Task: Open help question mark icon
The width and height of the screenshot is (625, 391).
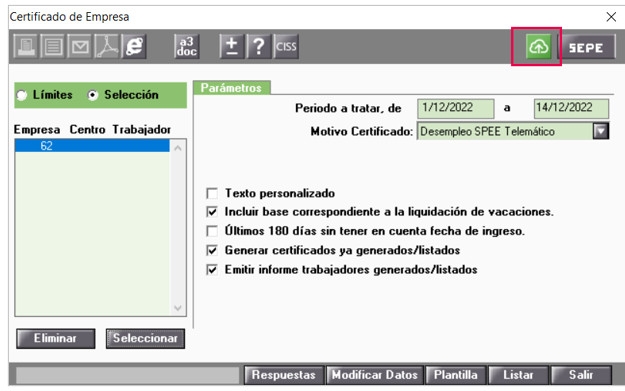Action: click(x=259, y=47)
